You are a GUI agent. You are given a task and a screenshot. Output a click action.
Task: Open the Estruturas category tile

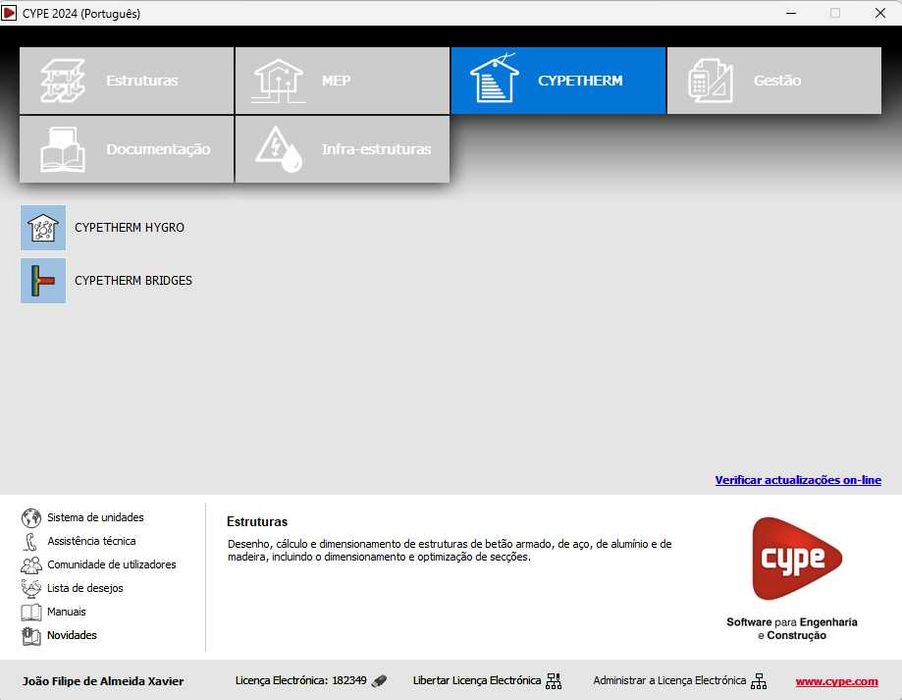pyautogui.click(x=127, y=81)
